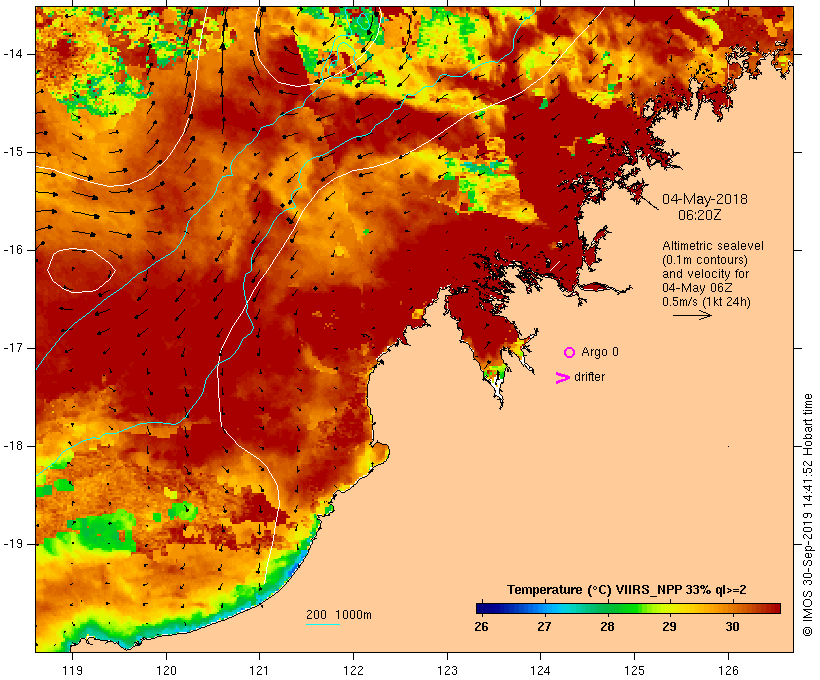Click the longitude label 126
This screenshot has height=680, width=820.
(x=728, y=670)
